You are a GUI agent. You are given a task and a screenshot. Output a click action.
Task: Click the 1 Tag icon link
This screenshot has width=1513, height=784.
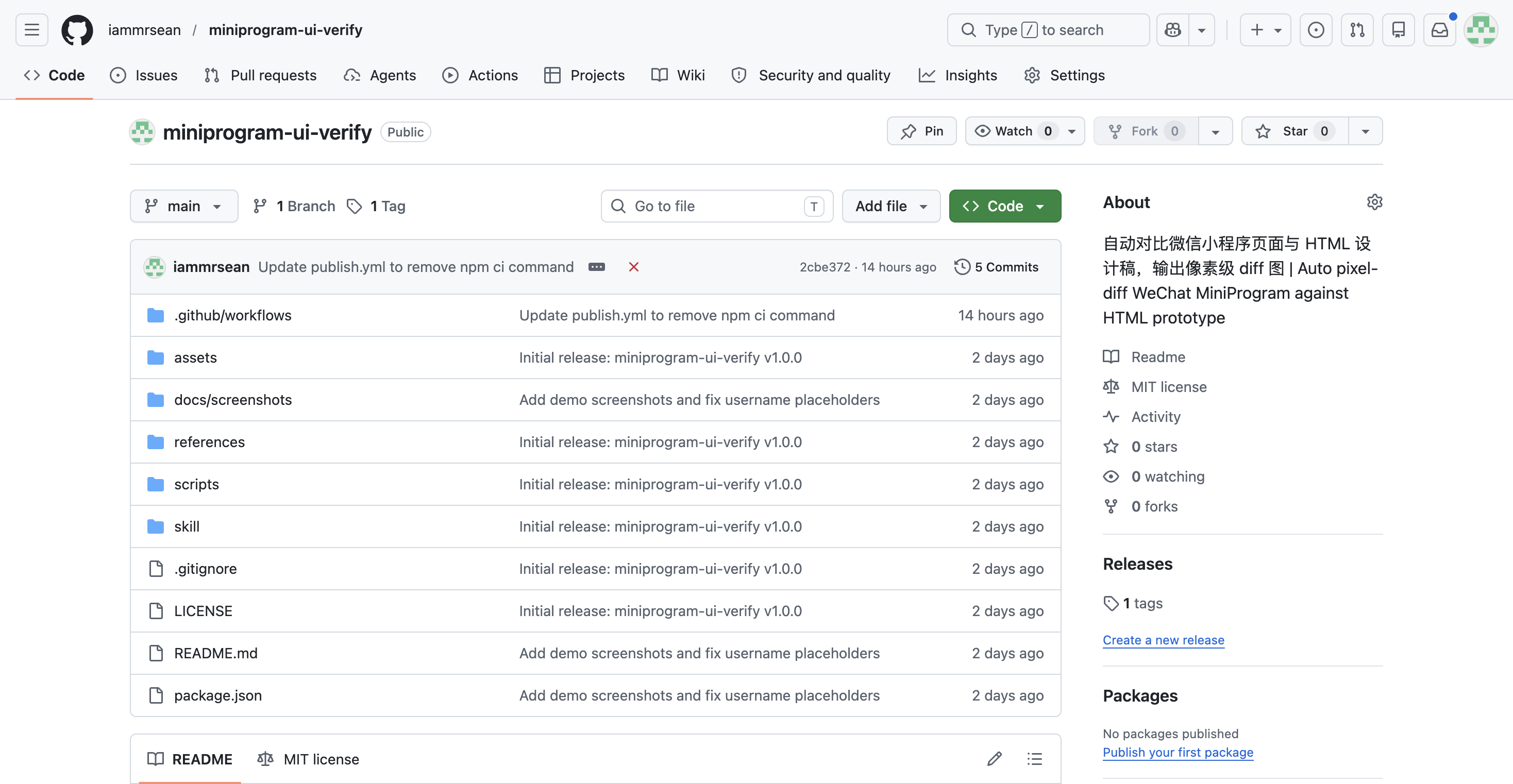(377, 206)
